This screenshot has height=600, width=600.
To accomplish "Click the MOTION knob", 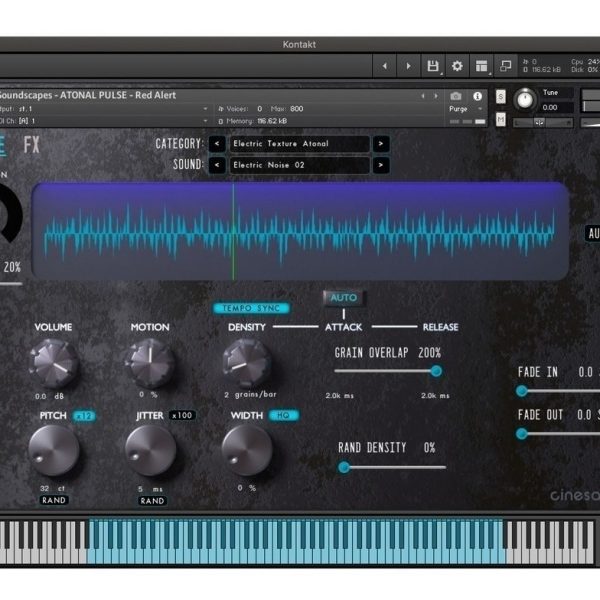I will point(150,363).
